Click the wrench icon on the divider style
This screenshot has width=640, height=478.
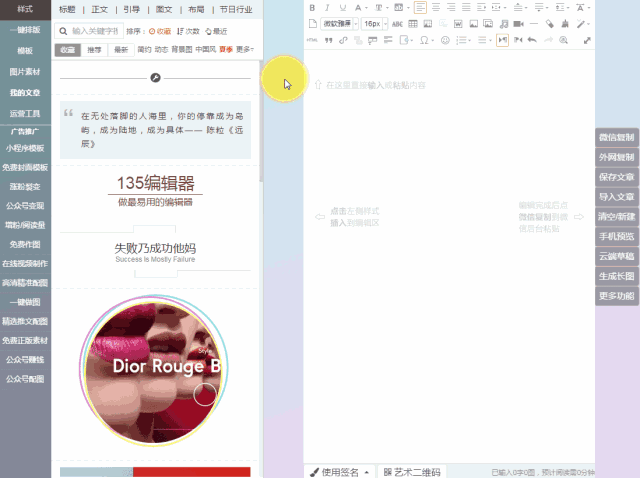point(155,78)
